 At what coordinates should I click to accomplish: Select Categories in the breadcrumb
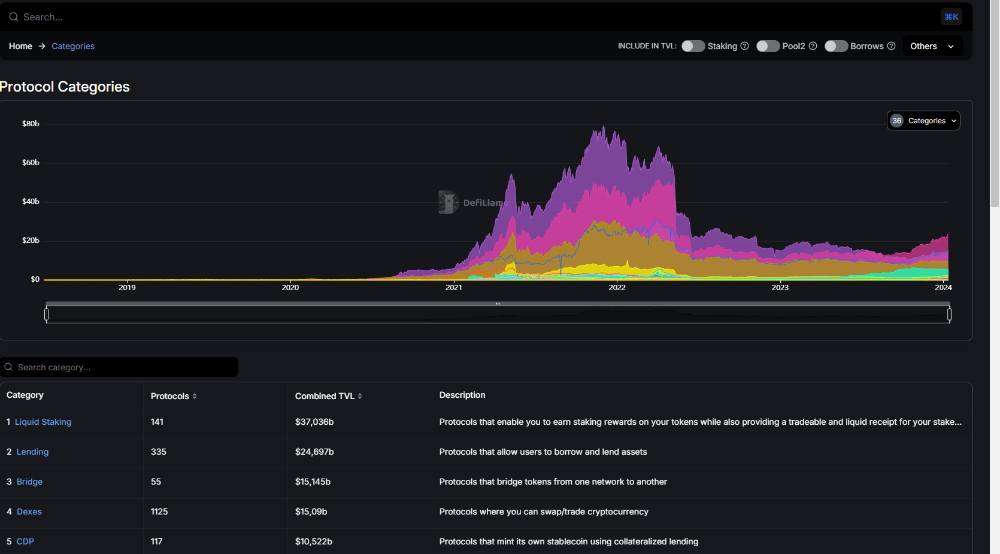click(73, 46)
